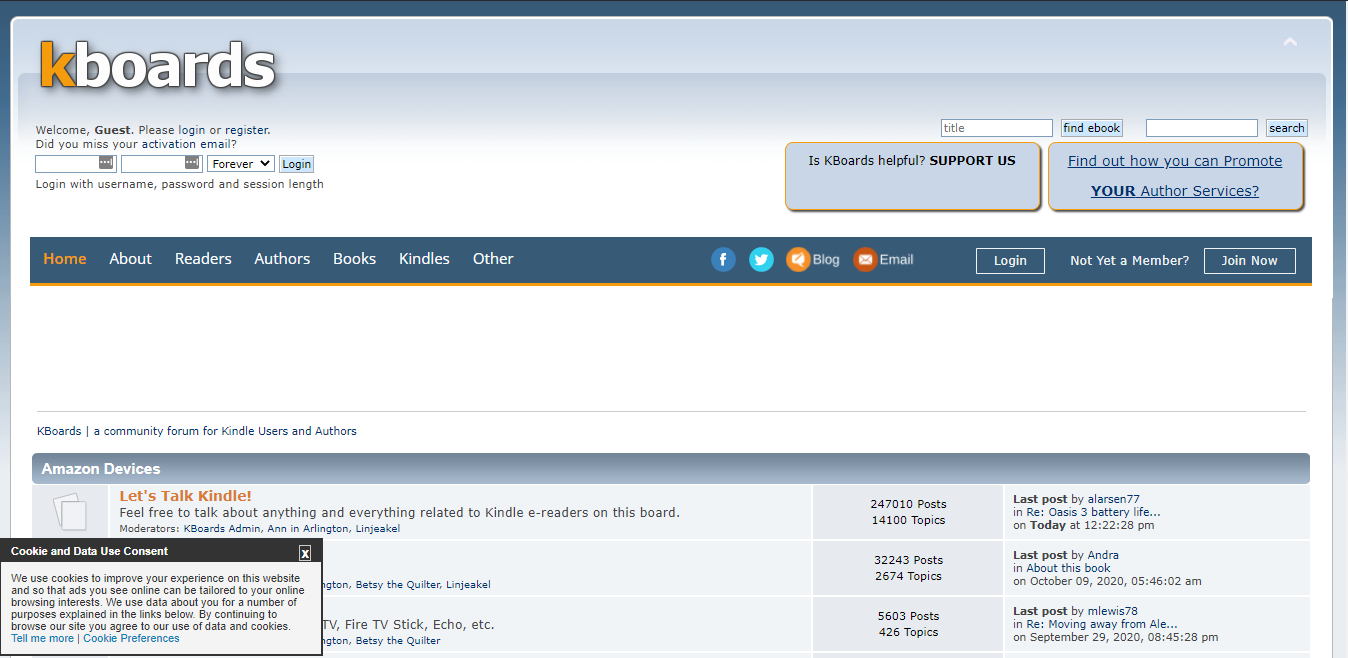Open the Twitter icon in the navbar
Image resolution: width=1348 pixels, height=658 pixels.
761,260
